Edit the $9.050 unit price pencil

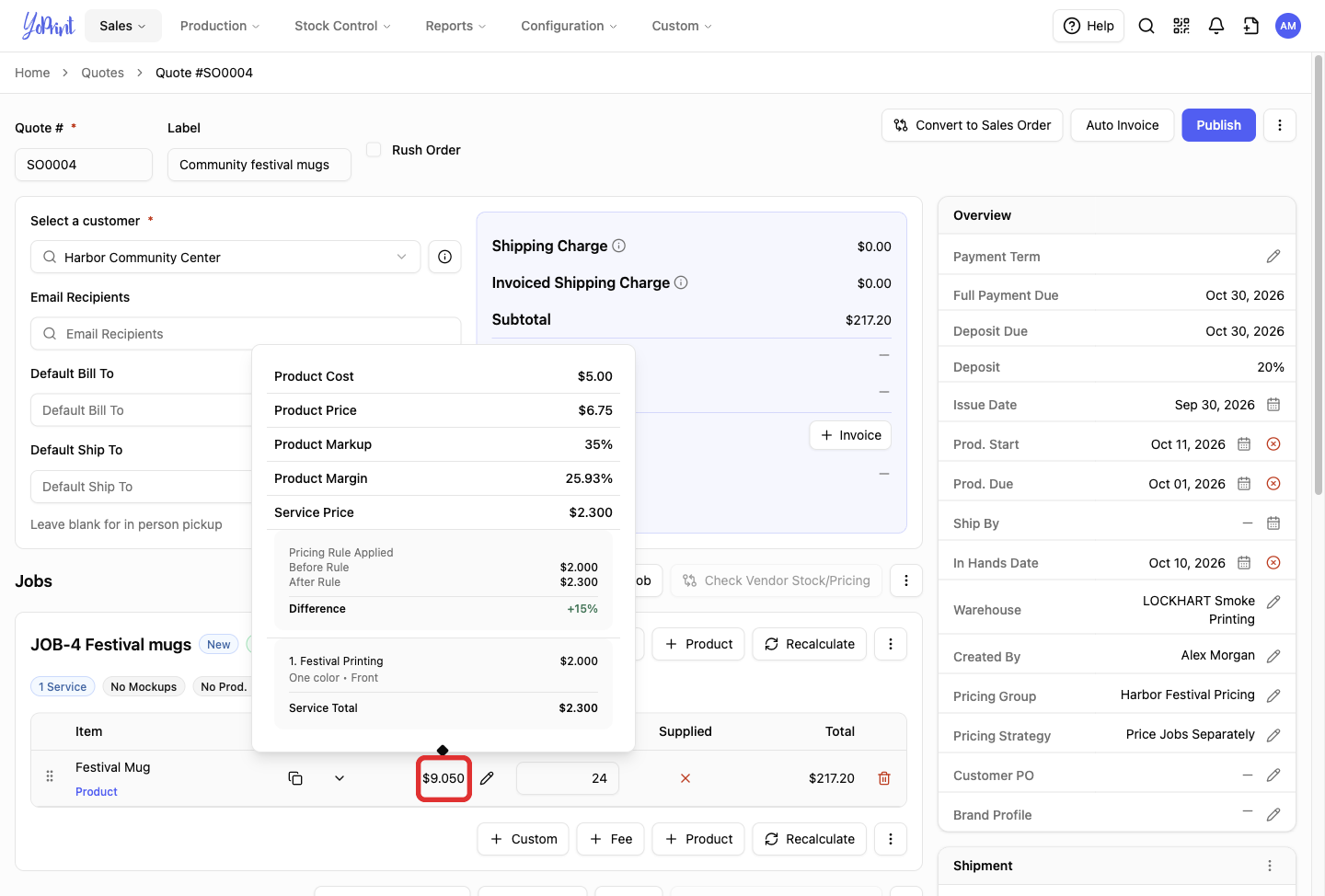point(487,778)
